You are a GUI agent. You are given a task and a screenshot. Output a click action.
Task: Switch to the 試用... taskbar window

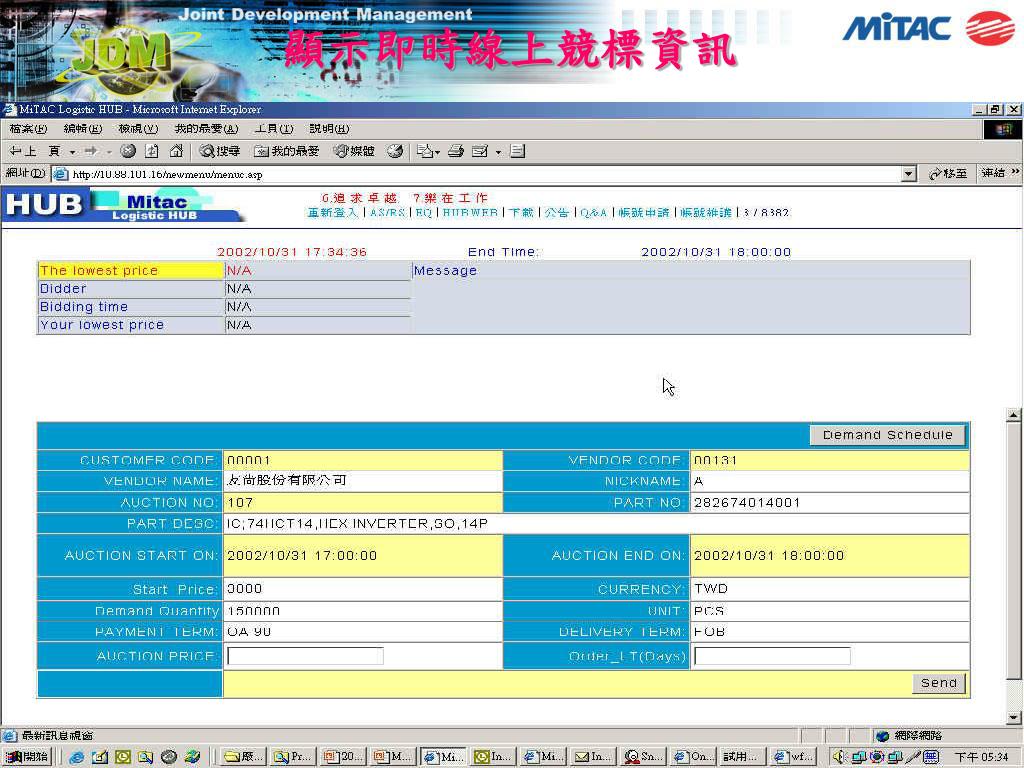click(743, 756)
